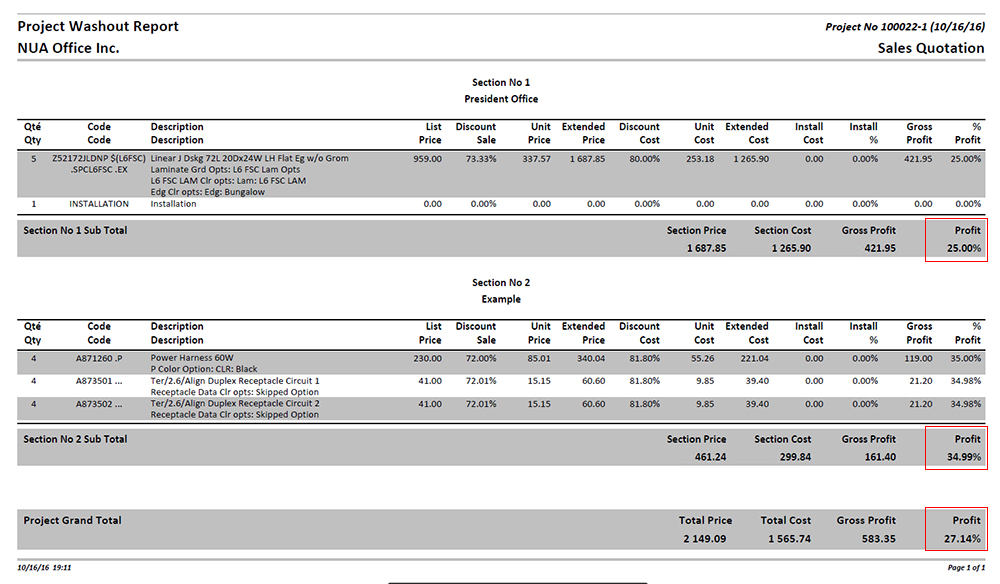Click the Section No 1 price 1 687.85
Screen dimensions: 1000x584
706,249
